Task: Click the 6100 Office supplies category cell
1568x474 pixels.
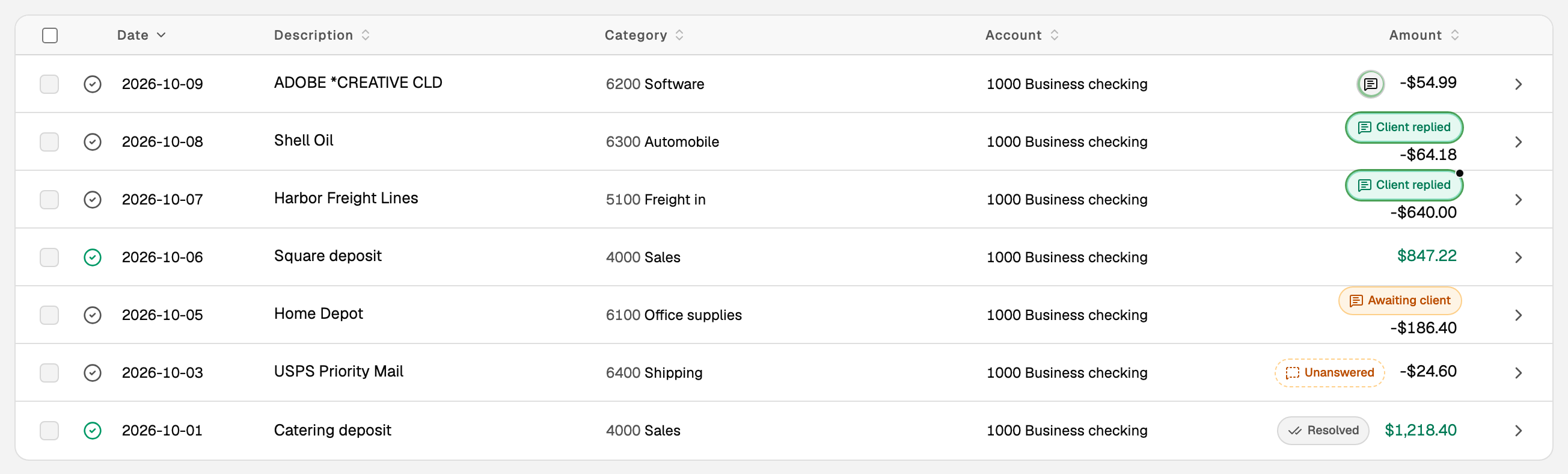Action: click(x=674, y=315)
